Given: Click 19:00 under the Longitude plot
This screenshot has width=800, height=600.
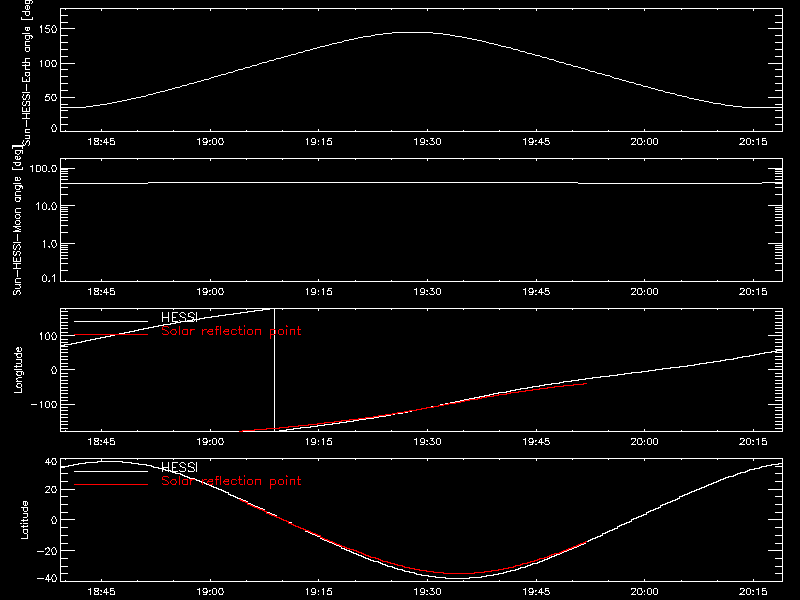Looking at the screenshot, I should [x=210, y=442].
